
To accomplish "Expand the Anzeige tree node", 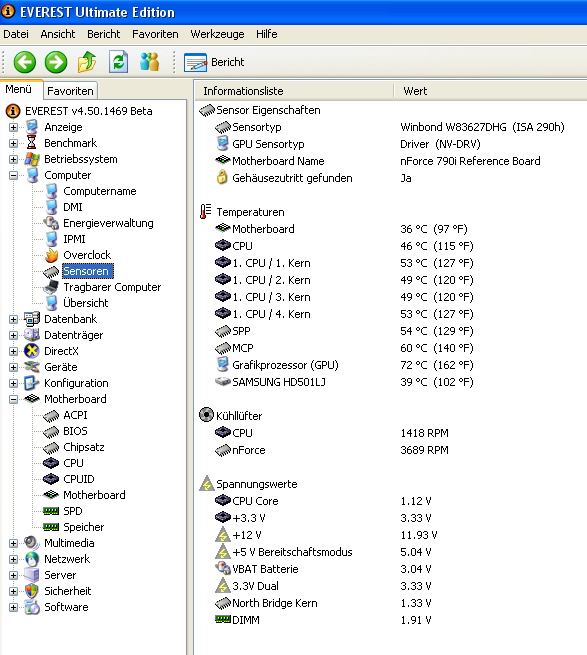I will point(13,127).
